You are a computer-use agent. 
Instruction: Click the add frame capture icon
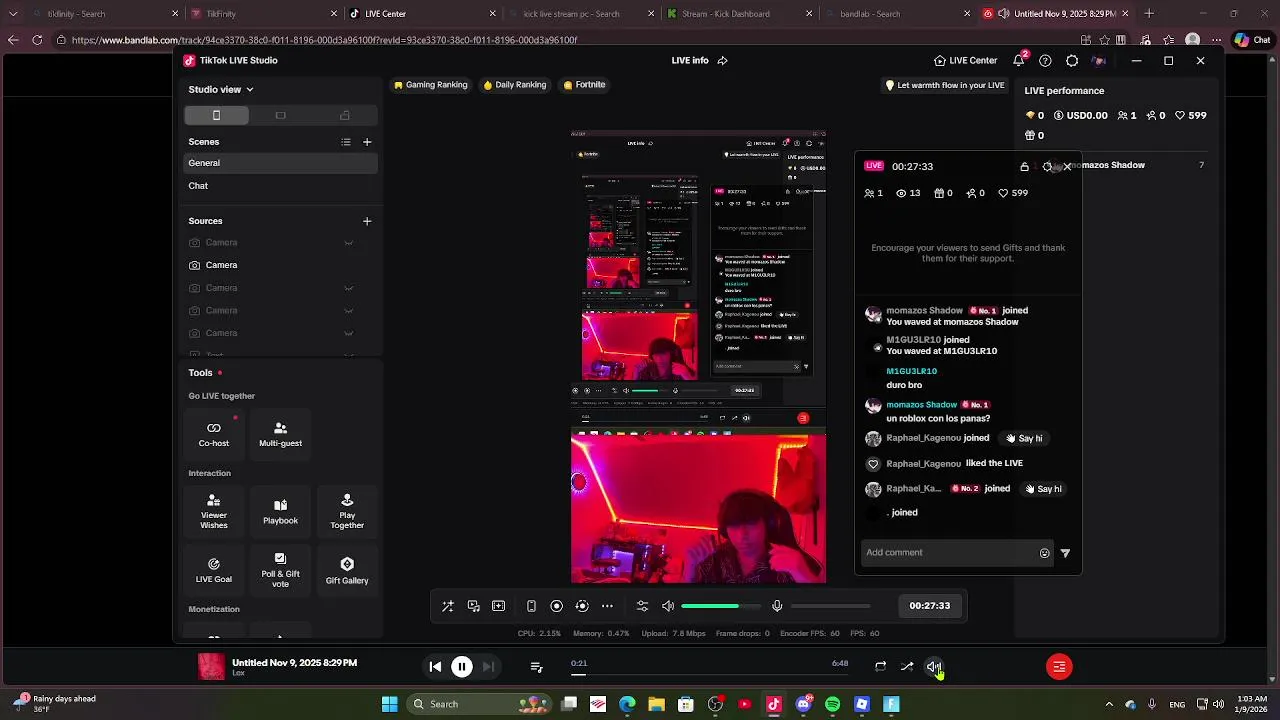(x=498, y=606)
